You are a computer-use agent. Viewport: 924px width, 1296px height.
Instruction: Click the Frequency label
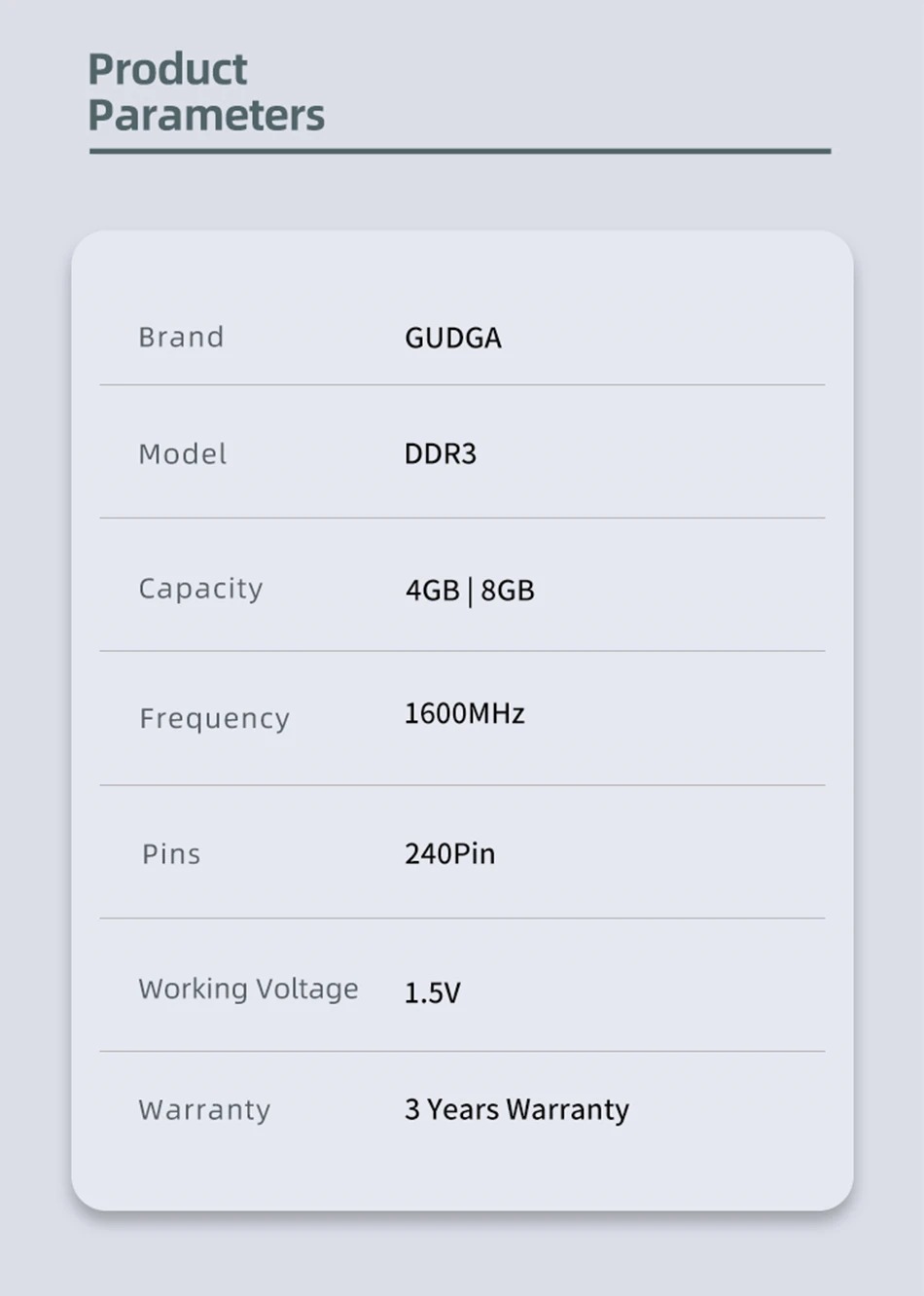214,718
